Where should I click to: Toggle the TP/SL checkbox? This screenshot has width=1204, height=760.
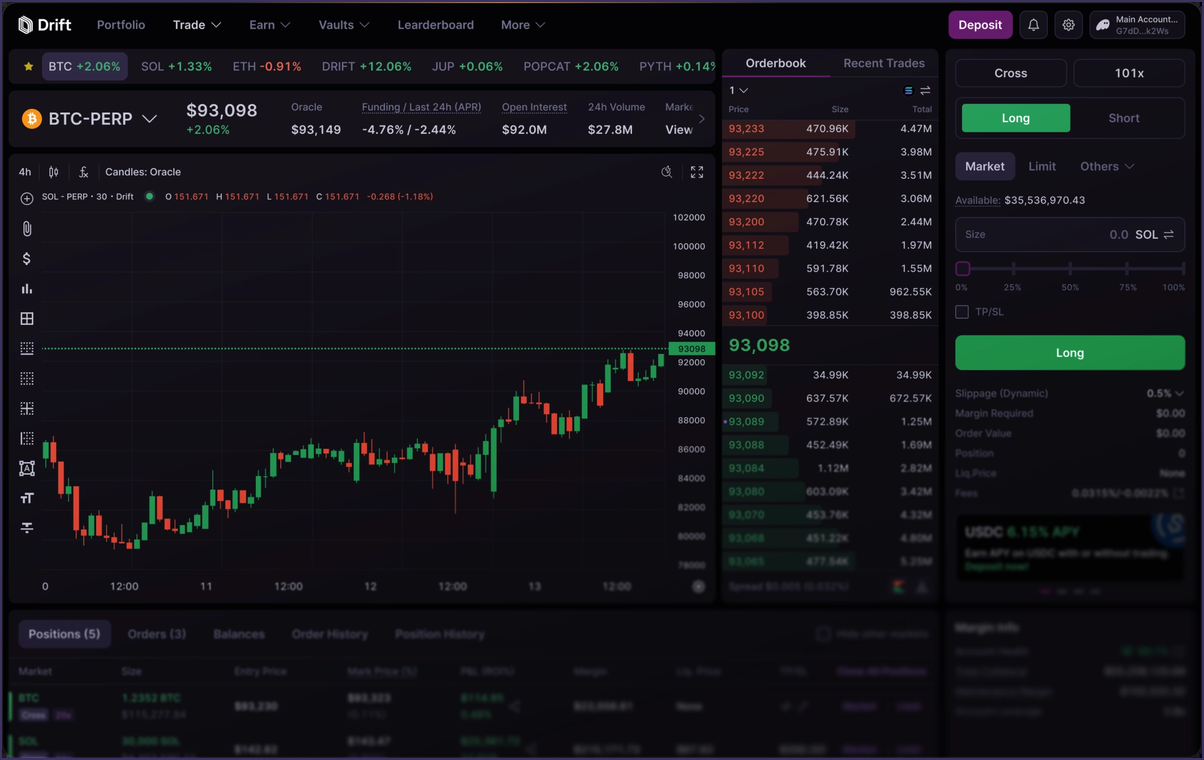pyautogui.click(x=962, y=312)
